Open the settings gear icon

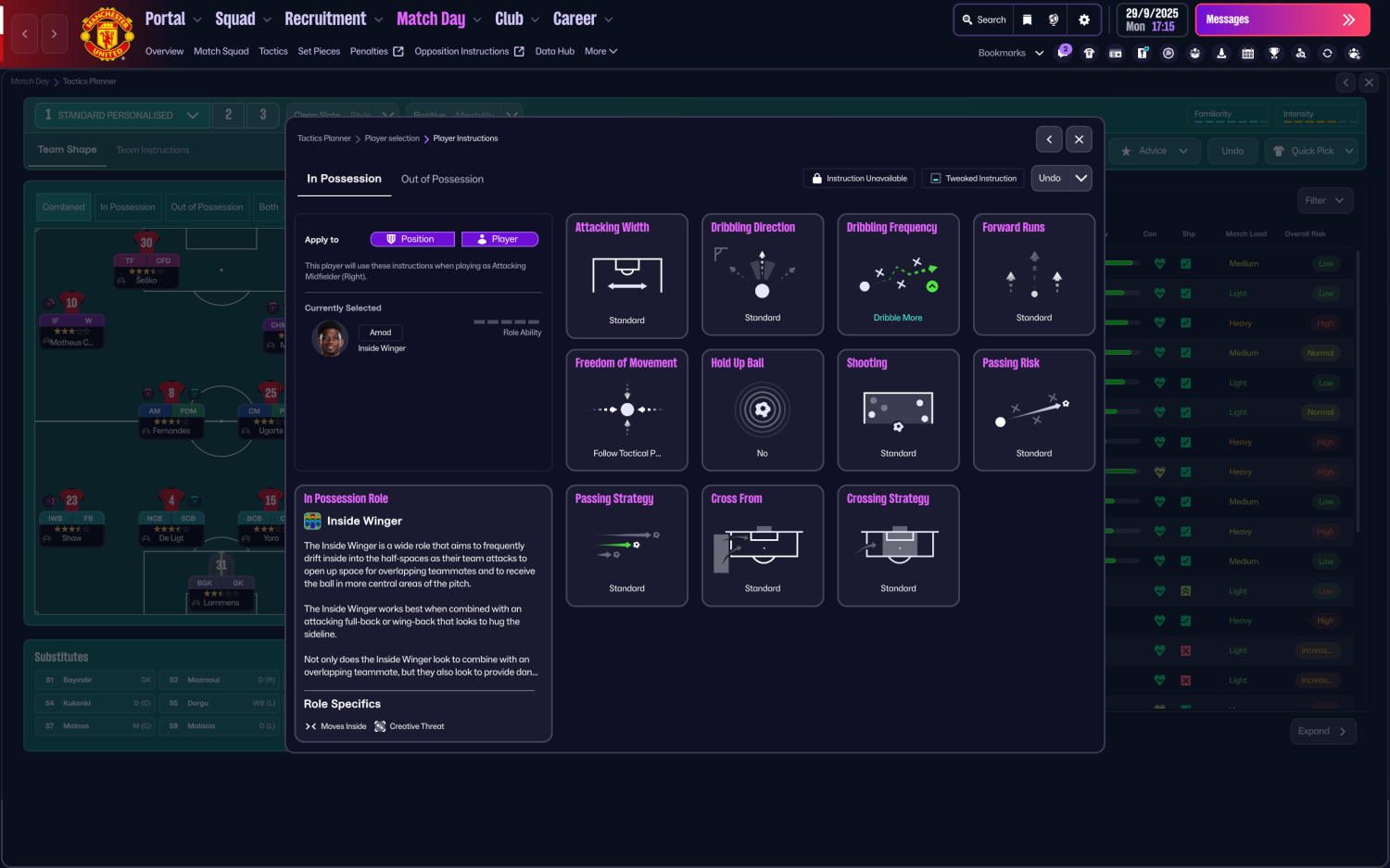tap(1084, 19)
